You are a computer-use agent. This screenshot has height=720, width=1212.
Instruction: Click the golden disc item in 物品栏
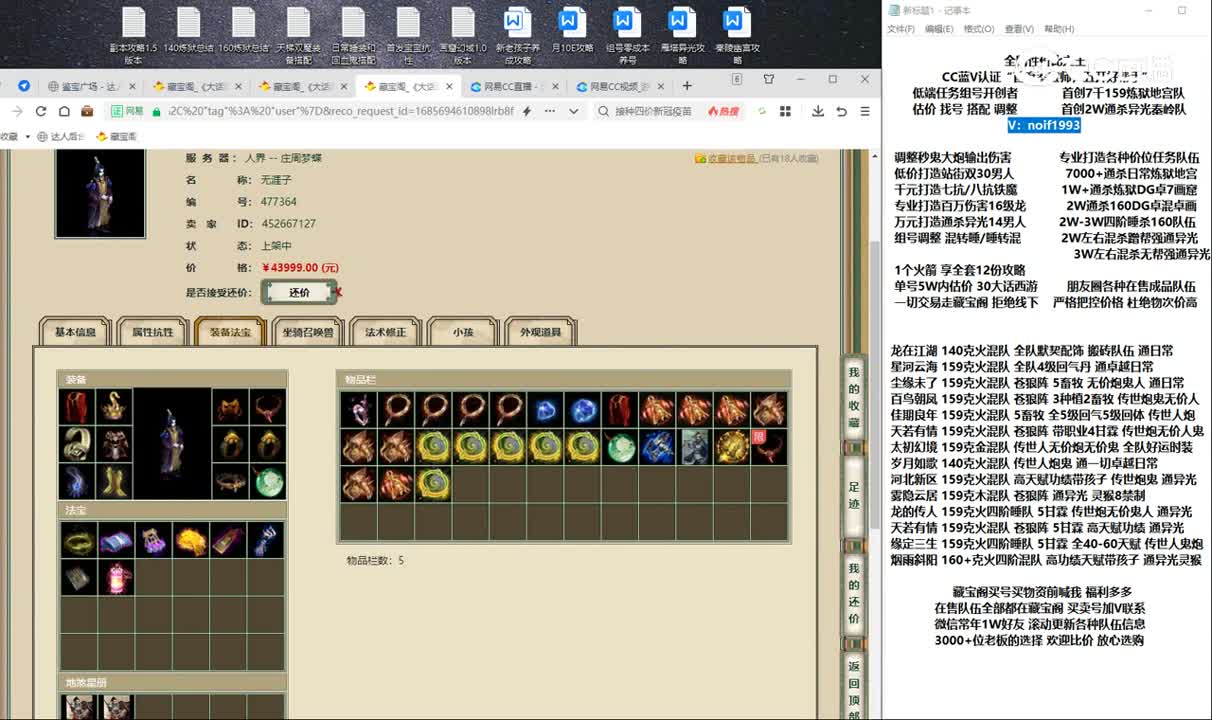tap(732, 446)
